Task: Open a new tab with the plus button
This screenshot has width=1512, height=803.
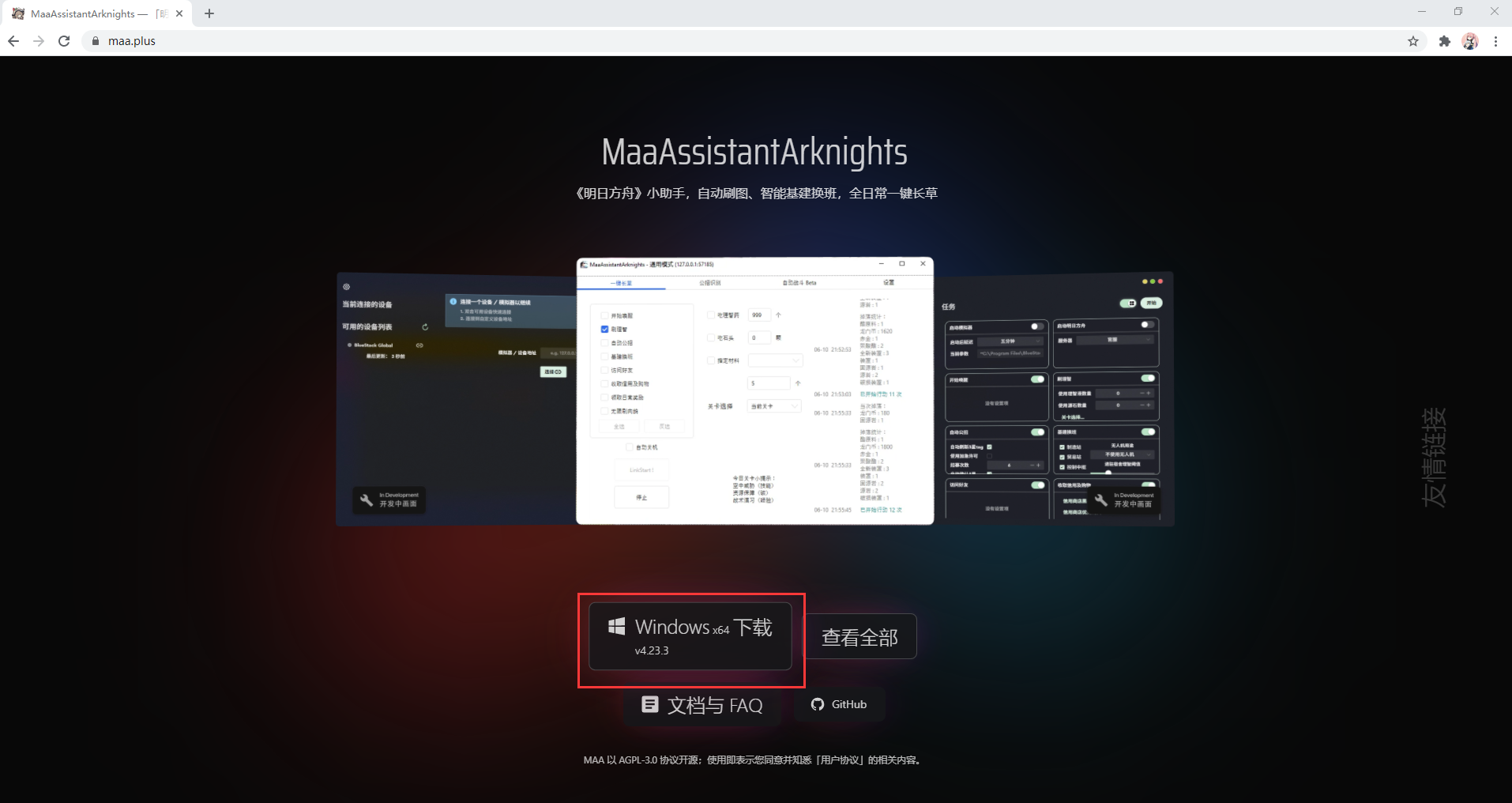Action: pos(209,13)
